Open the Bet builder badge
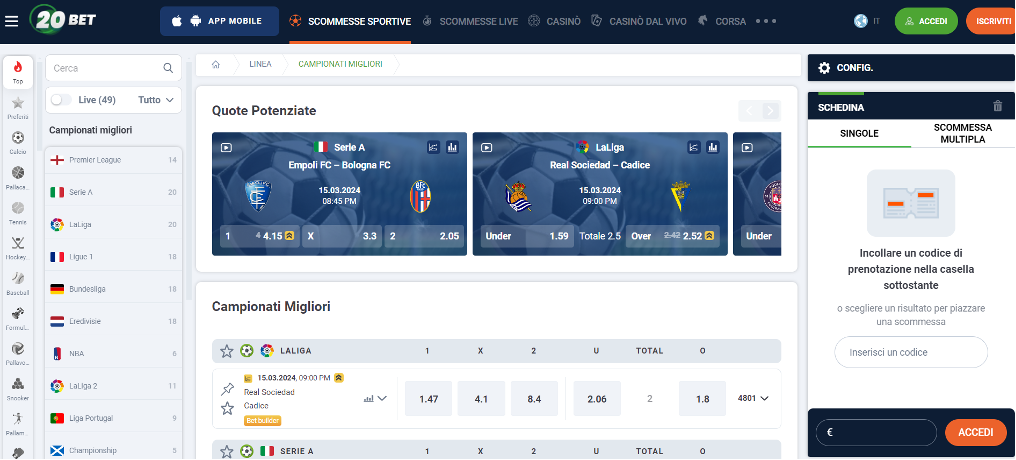This screenshot has height=460, width=1016. coord(262,420)
